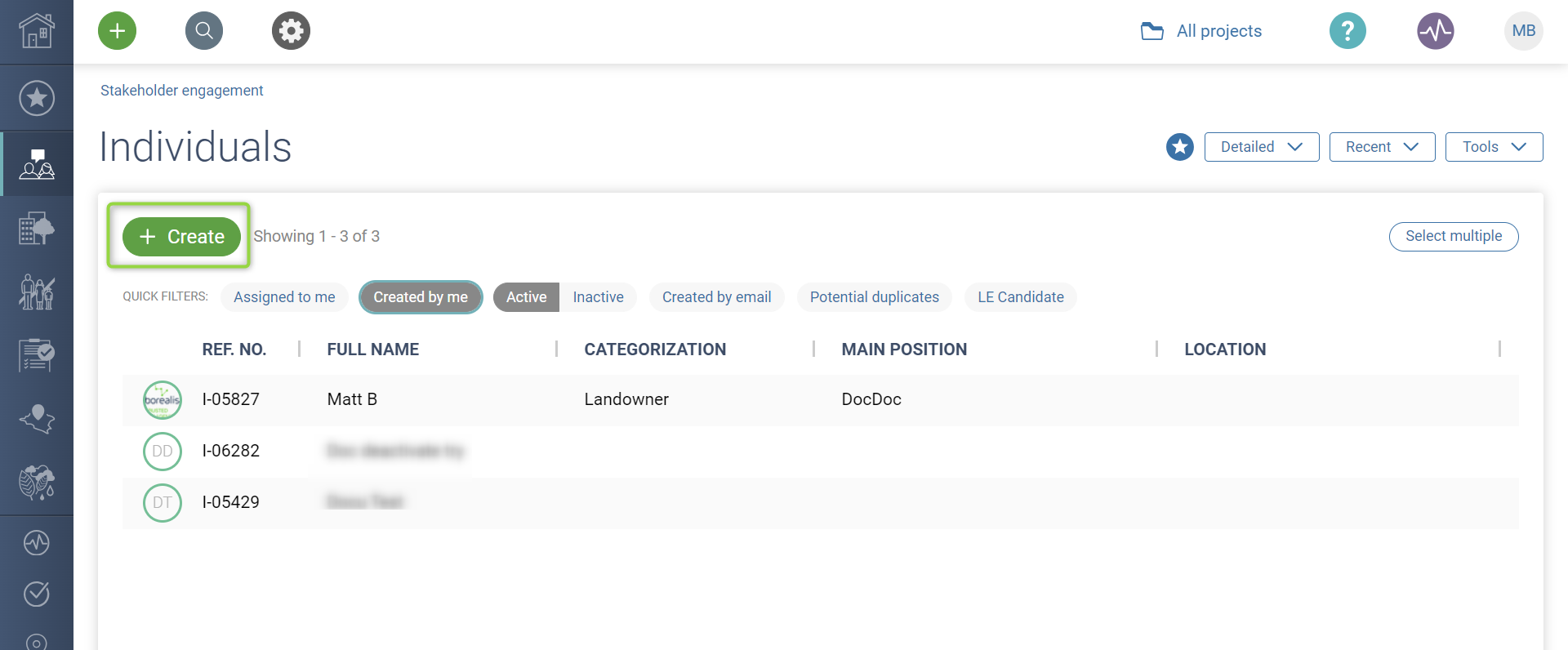Expand the Detailed view dropdown

click(x=1261, y=147)
